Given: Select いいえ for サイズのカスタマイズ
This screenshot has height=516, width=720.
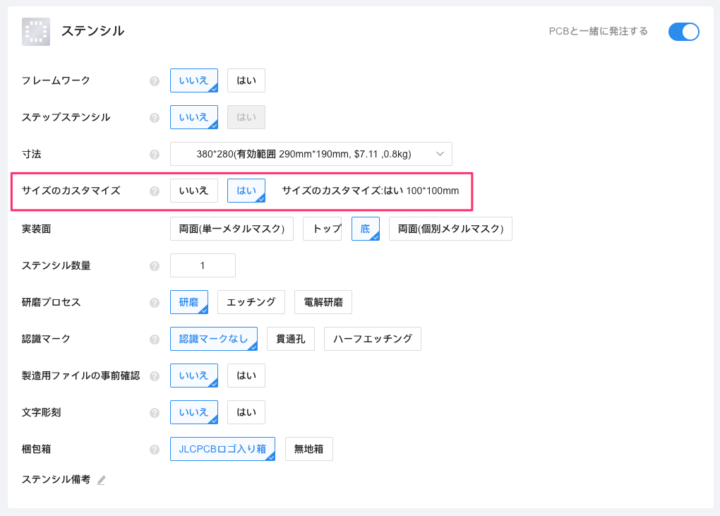Looking at the screenshot, I should tap(194, 191).
